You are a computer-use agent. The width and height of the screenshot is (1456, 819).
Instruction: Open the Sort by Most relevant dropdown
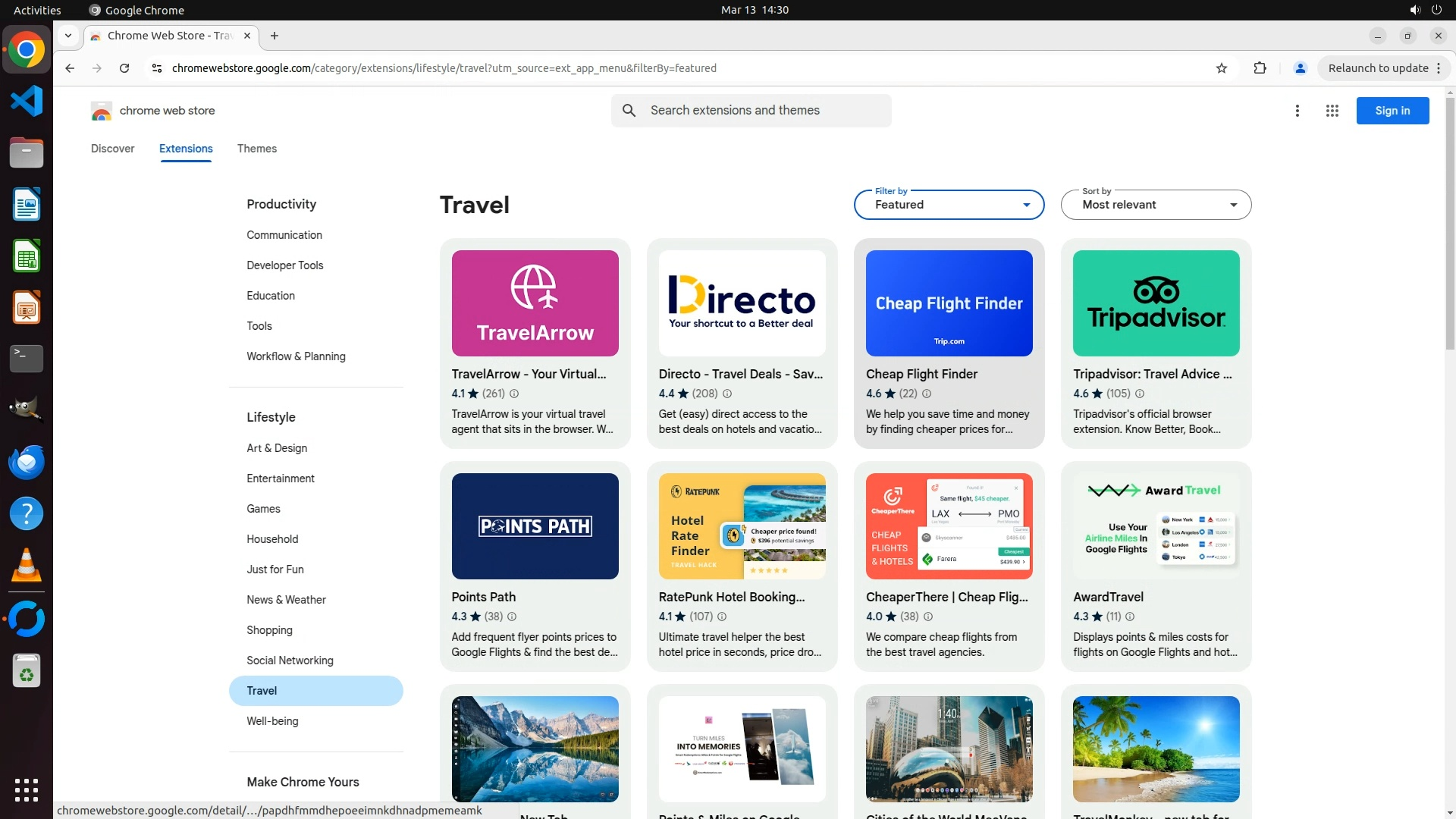click(x=1155, y=205)
